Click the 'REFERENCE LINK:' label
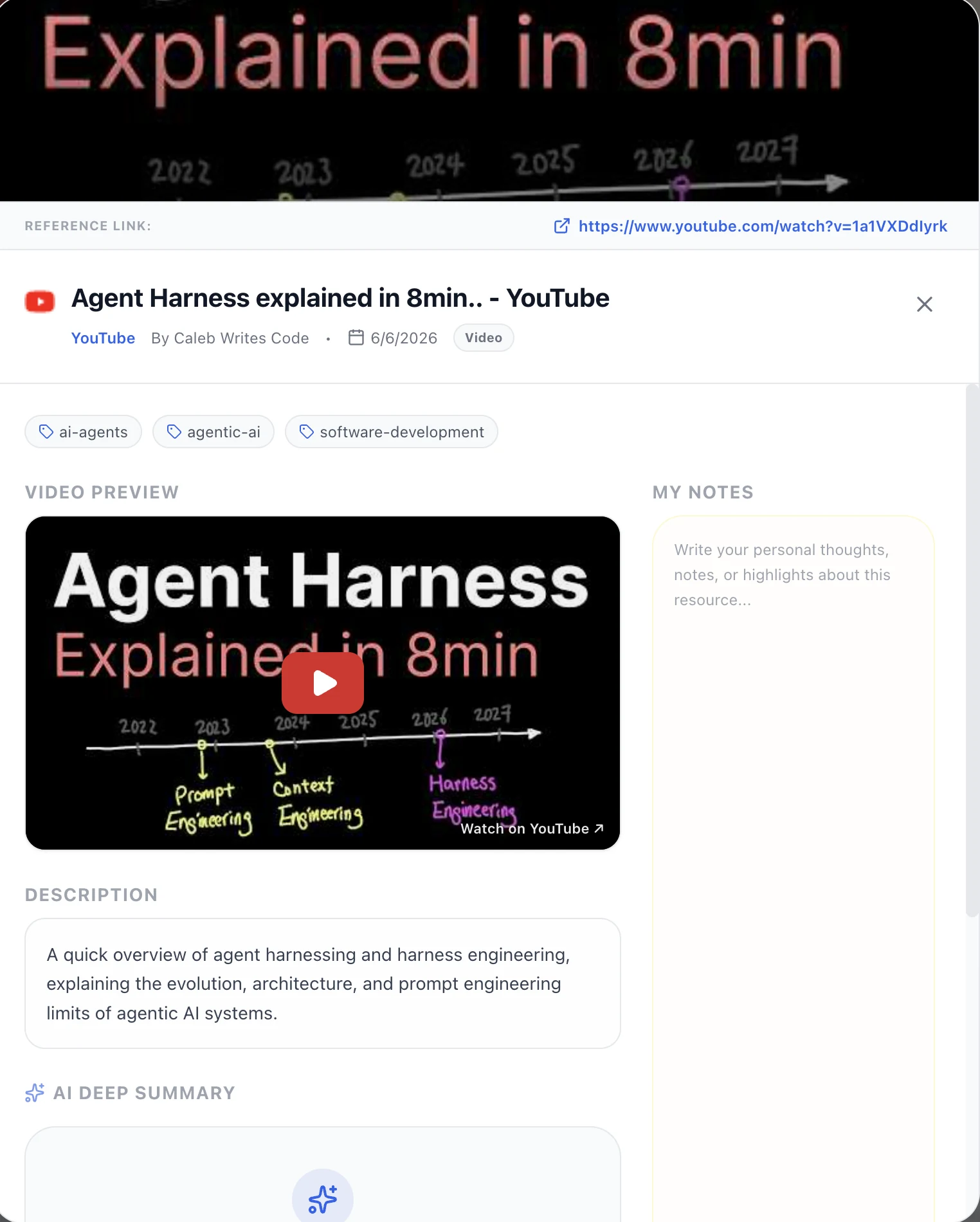980x1222 pixels. 88,226
